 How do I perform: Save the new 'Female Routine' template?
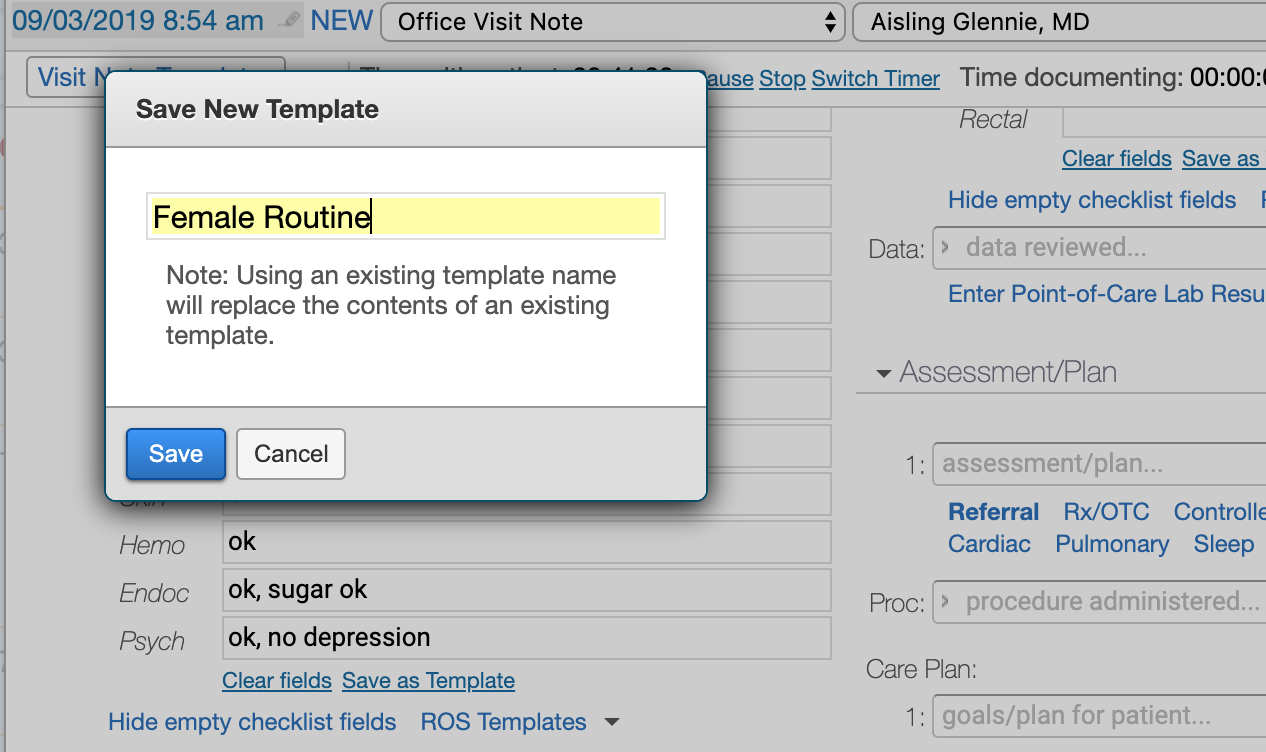175,454
